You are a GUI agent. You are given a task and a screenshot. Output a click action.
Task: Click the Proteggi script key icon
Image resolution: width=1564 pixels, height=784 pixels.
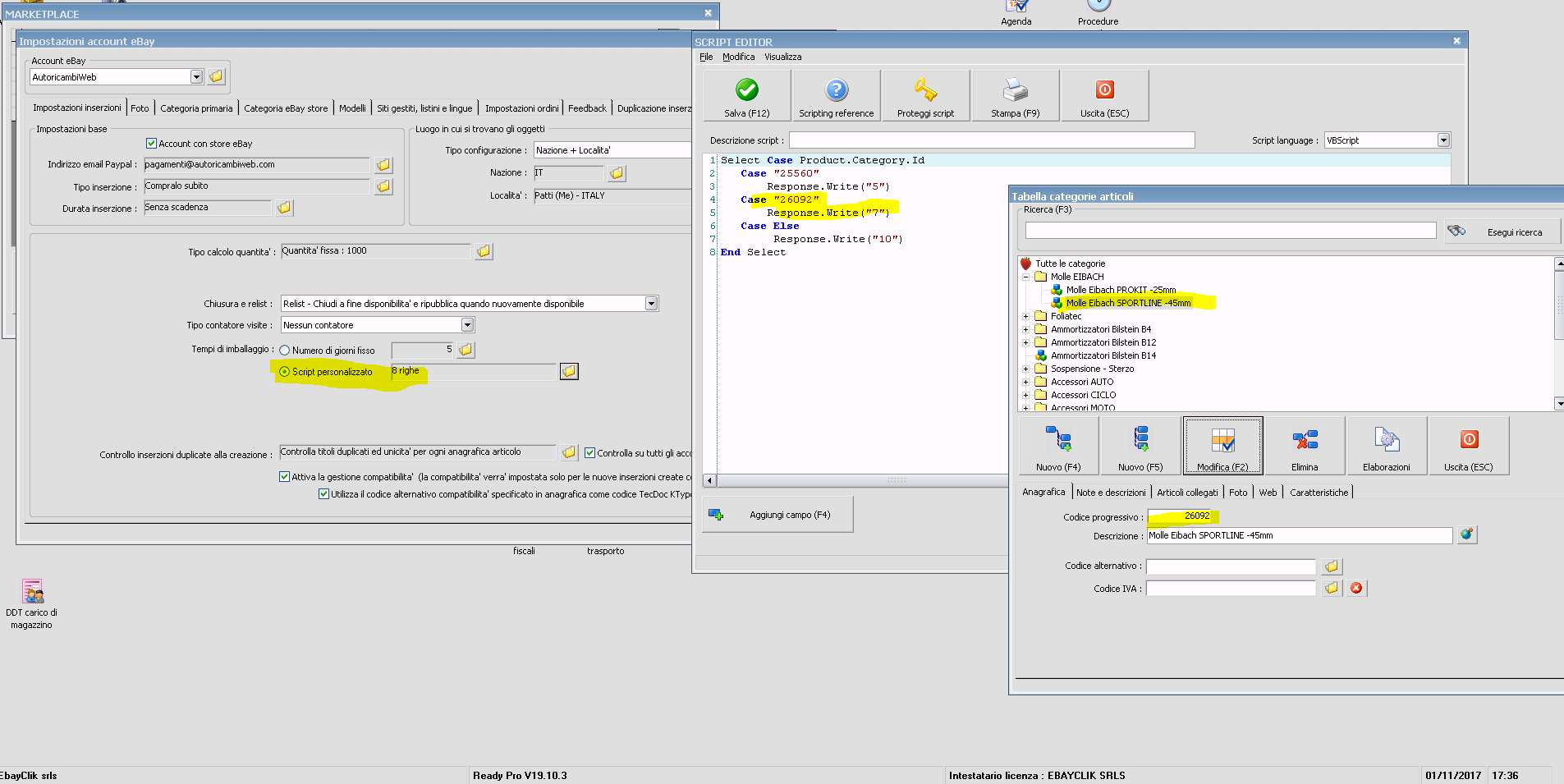click(925, 90)
